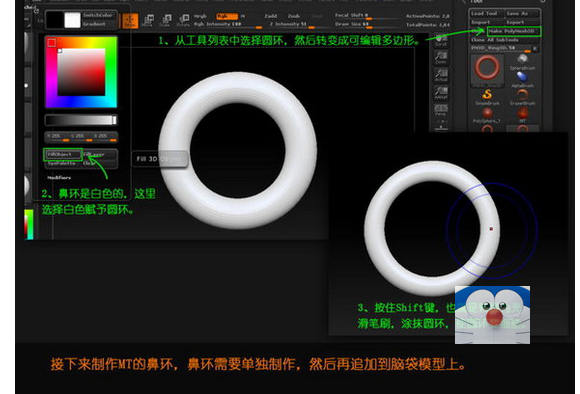The image size is (580, 394).
Task: Click the SysPalette button
Action: (63, 163)
